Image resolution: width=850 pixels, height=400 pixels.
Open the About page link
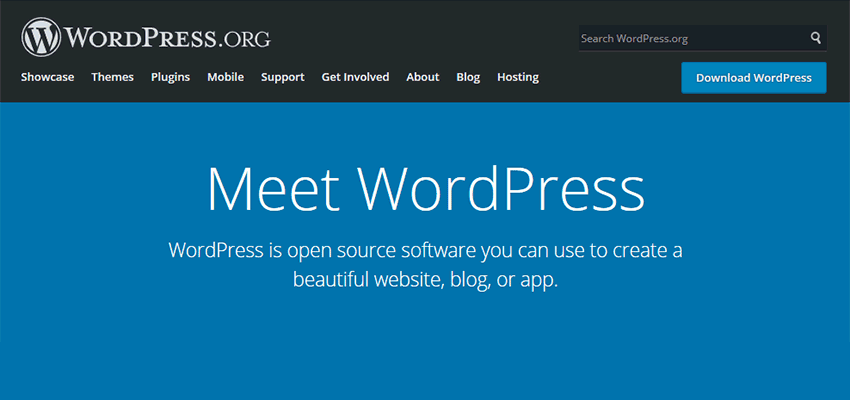coord(423,77)
